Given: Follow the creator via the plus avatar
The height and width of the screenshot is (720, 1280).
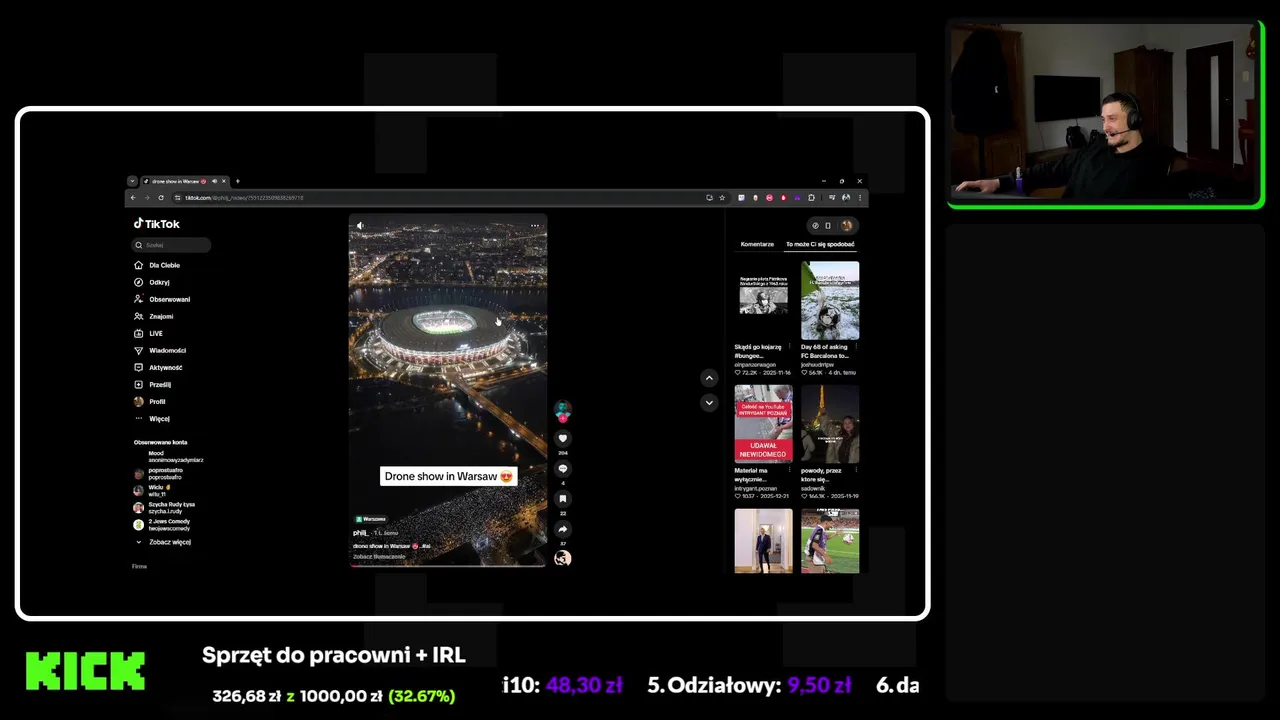Looking at the screenshot, I should coord(563,417).
